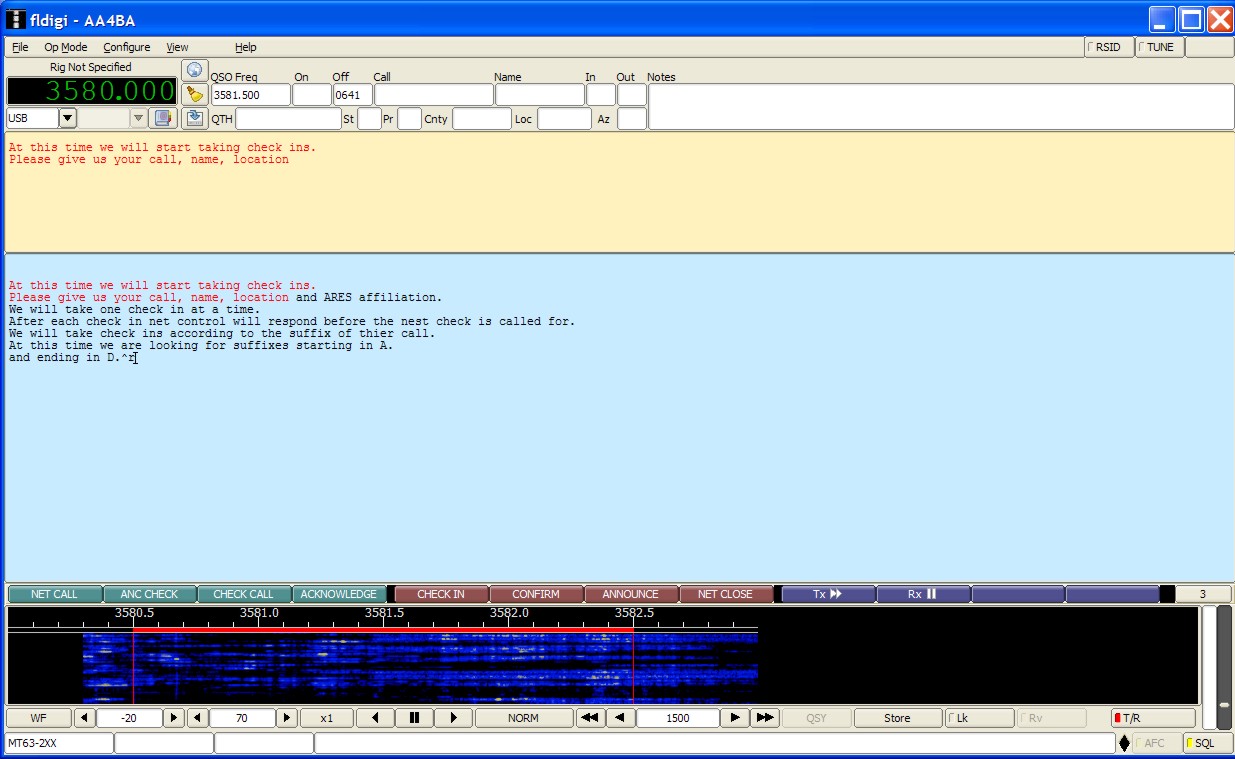Click x1 waterfall zoom button
Image resolution: width=1235 pixels, height=759 pixels.
pos(327,718)
